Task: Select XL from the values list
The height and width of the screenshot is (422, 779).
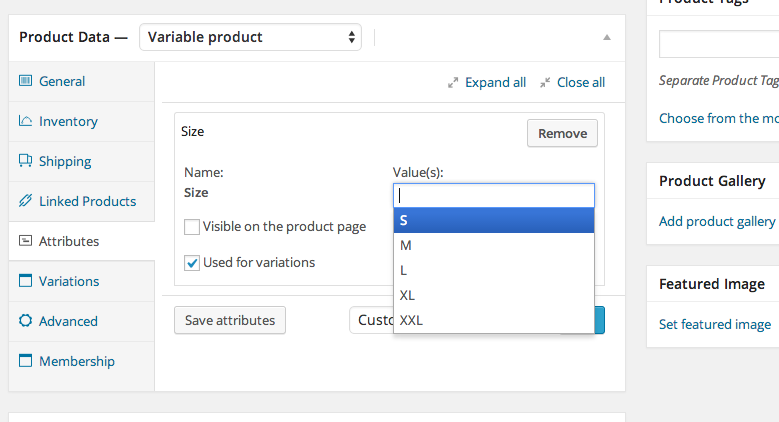Action: click(494, 295)
